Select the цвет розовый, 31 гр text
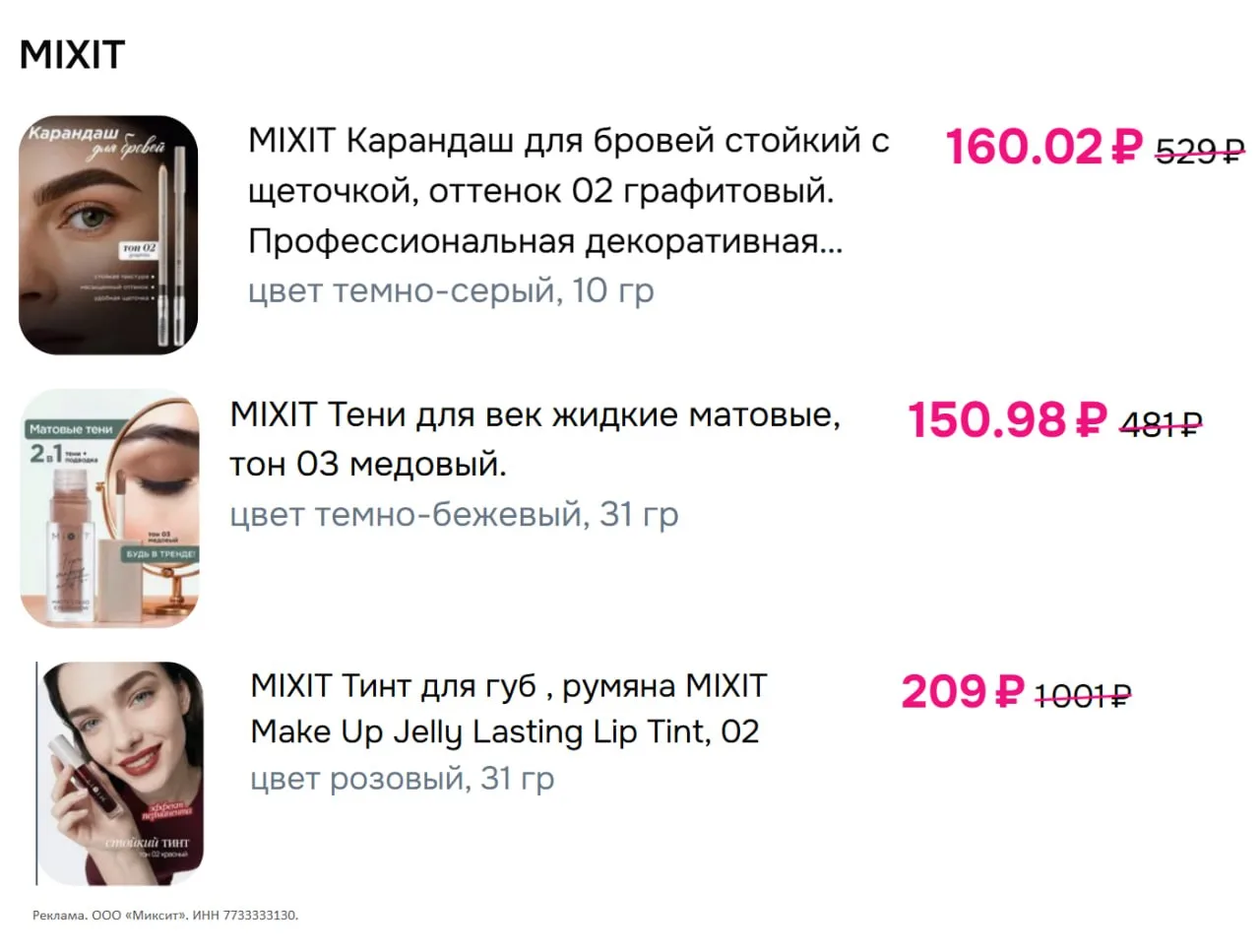The width and height of the screenshot is (1260, 952). coord(402,779)
